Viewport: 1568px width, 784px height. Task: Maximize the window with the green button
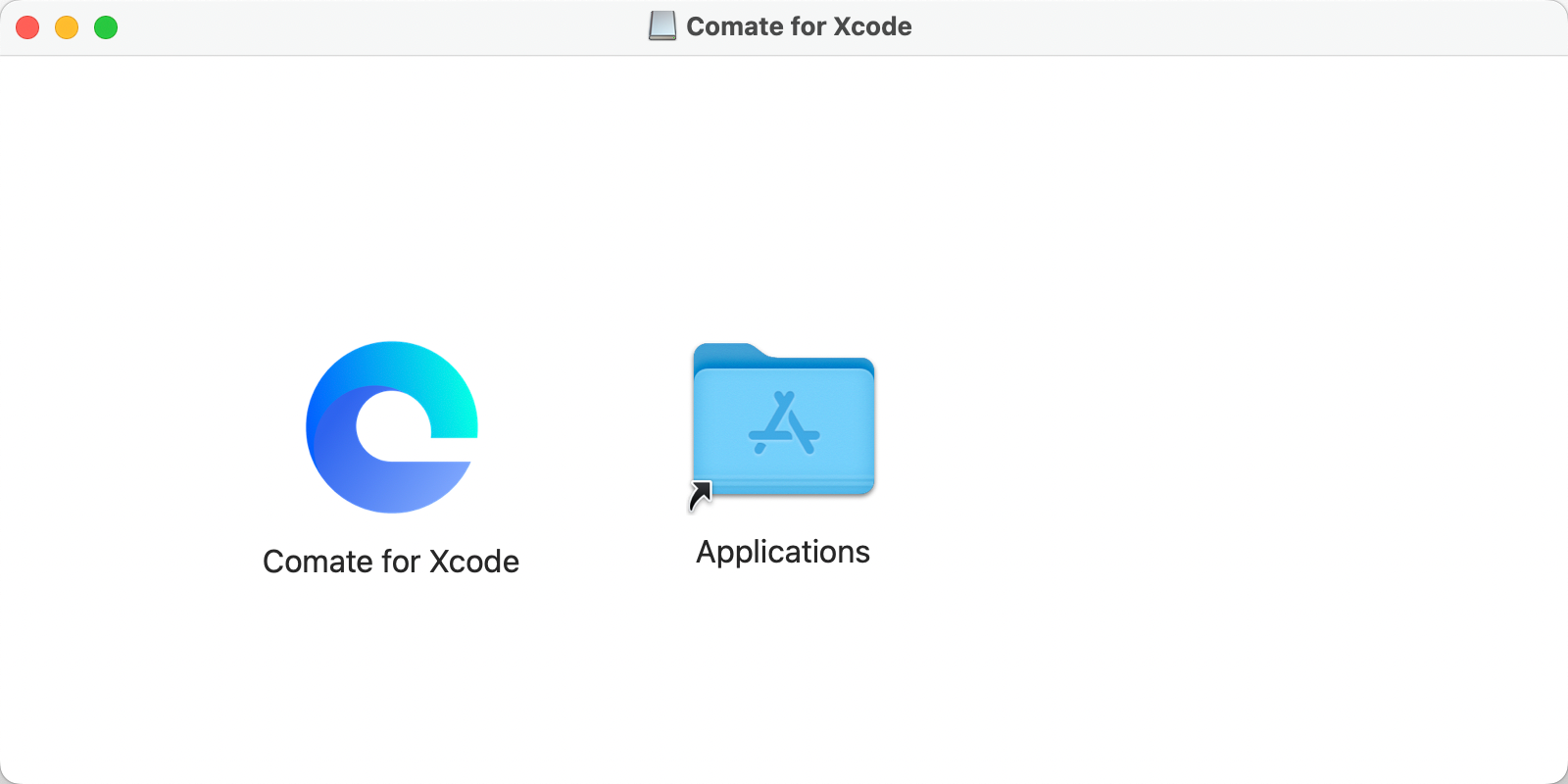(106, 27)
